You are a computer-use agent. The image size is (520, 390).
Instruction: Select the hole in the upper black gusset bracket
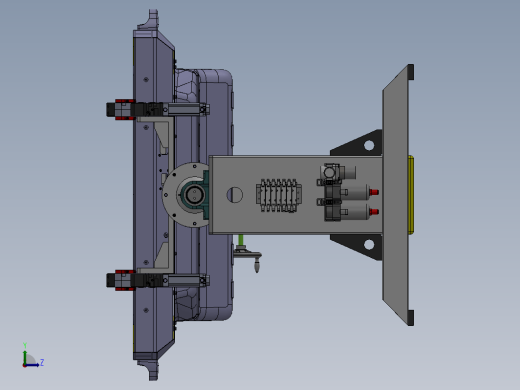369,145
